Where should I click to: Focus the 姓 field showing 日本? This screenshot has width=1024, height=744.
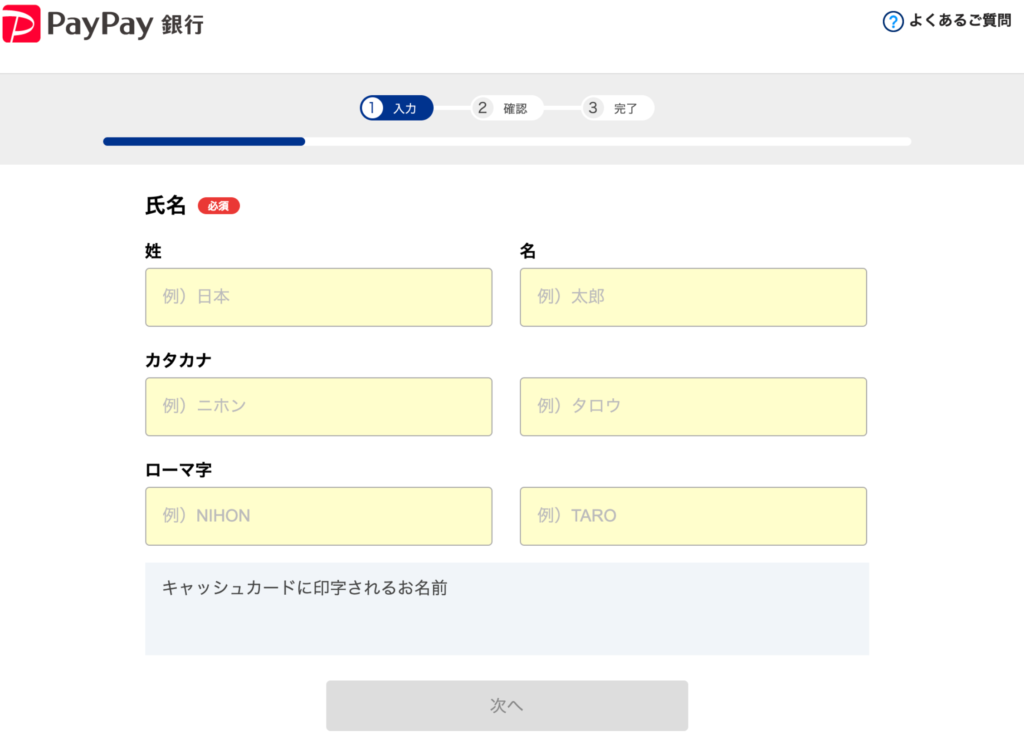tap(318, 297)
